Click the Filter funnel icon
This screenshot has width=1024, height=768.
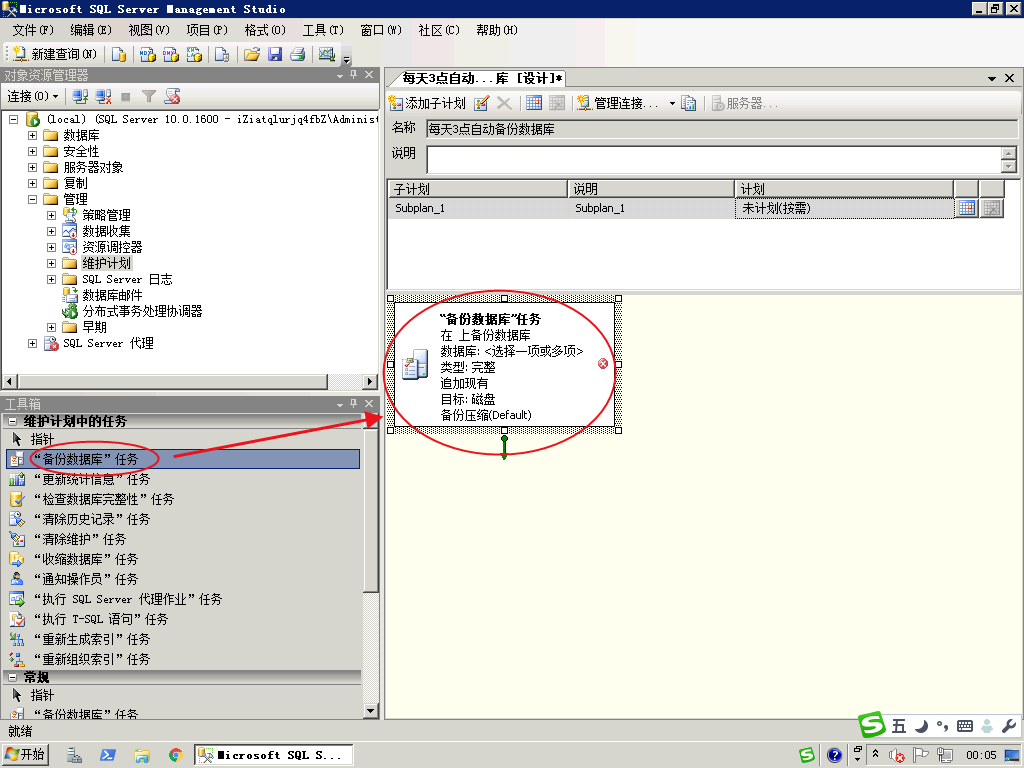pyautogui.click(x=149, y=97)
